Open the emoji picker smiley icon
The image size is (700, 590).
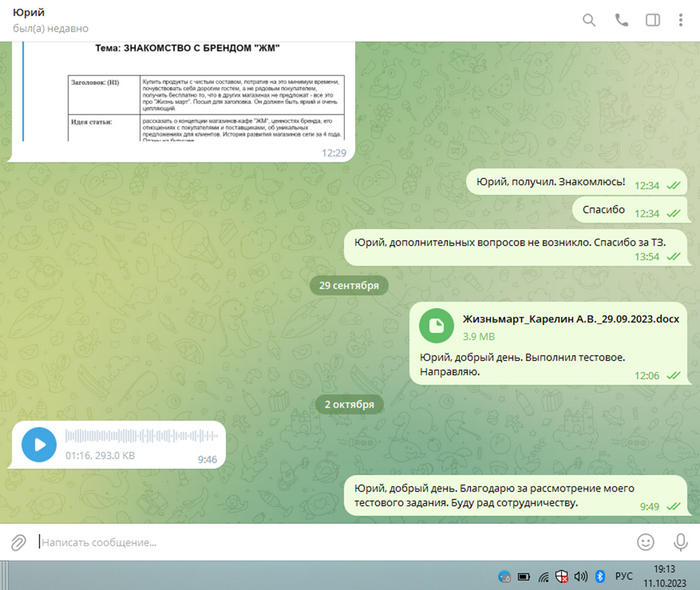pyautogui.click(x=645, y=542)
